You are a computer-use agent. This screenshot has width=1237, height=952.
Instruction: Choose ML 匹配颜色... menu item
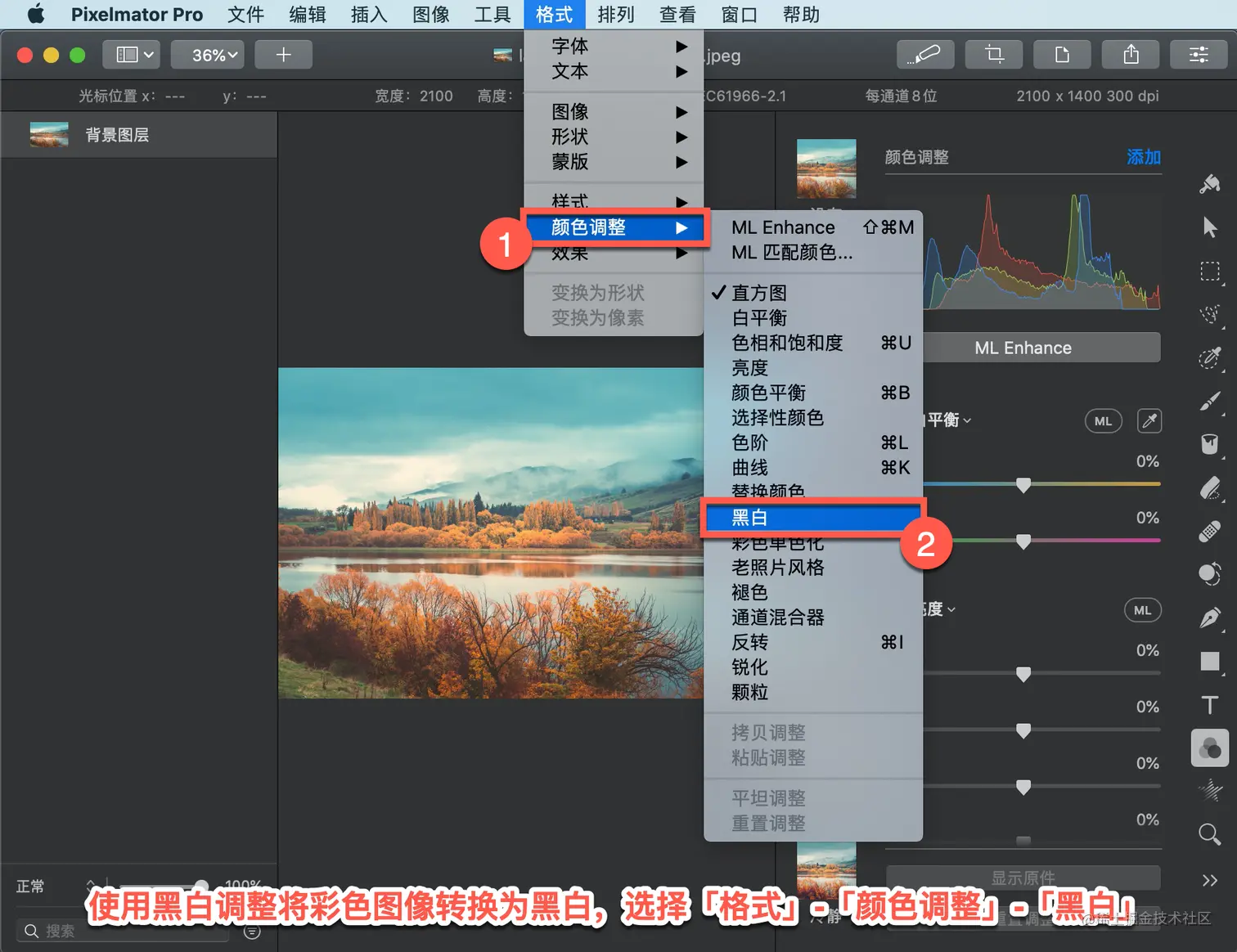tap(812, 253)
